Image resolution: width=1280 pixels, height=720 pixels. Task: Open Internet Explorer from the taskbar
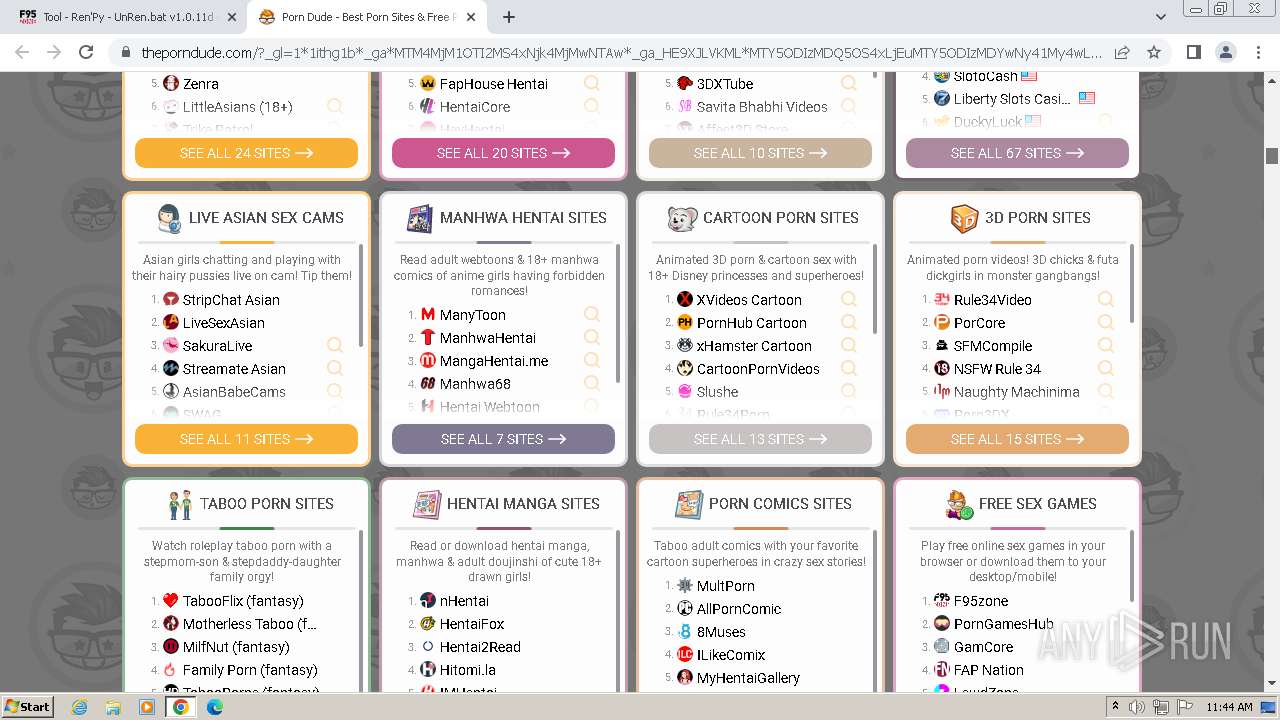79,707
